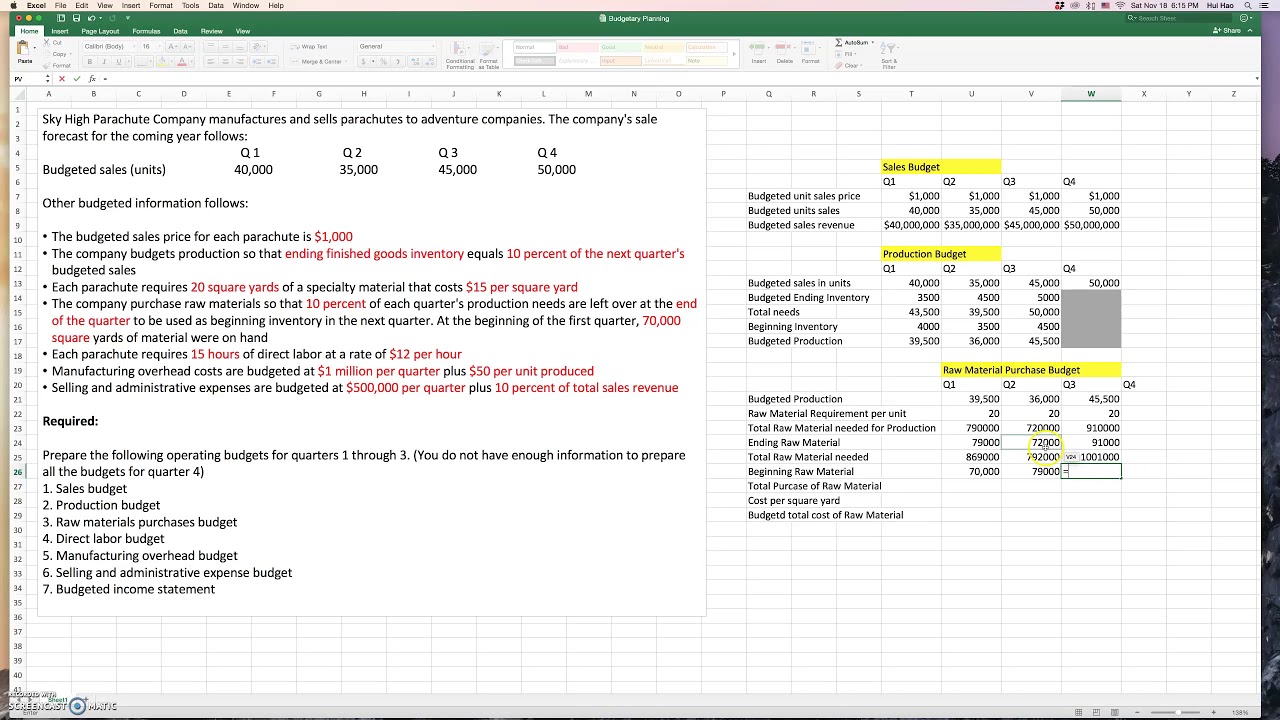Open the Merge & Center dropdown arrow
Screen dimensions: 1280x720
[348, 62]
